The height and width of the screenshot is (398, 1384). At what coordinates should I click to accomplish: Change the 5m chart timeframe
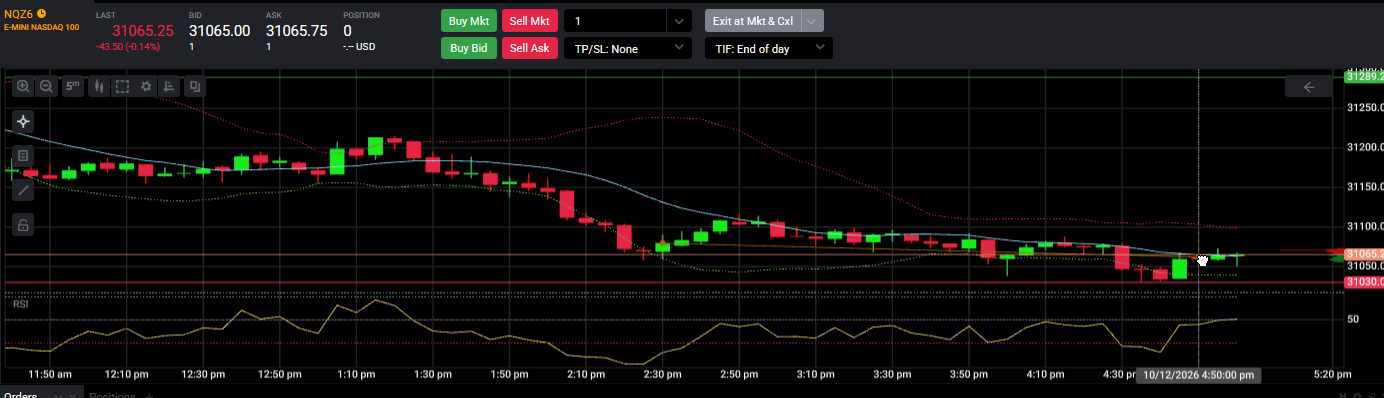[x=73, y=87]
